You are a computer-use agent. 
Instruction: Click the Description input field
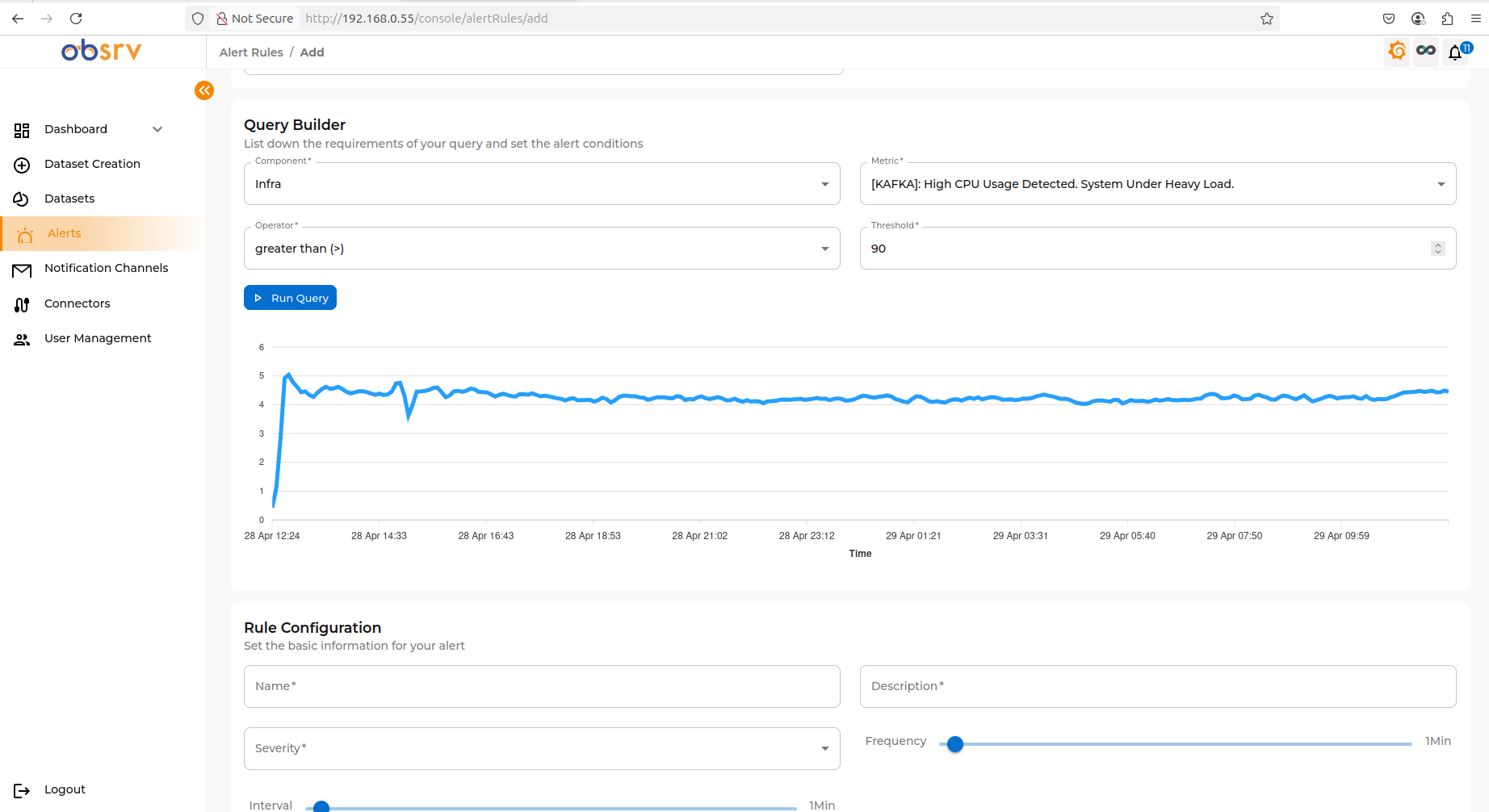click(x=1158, y=686)
